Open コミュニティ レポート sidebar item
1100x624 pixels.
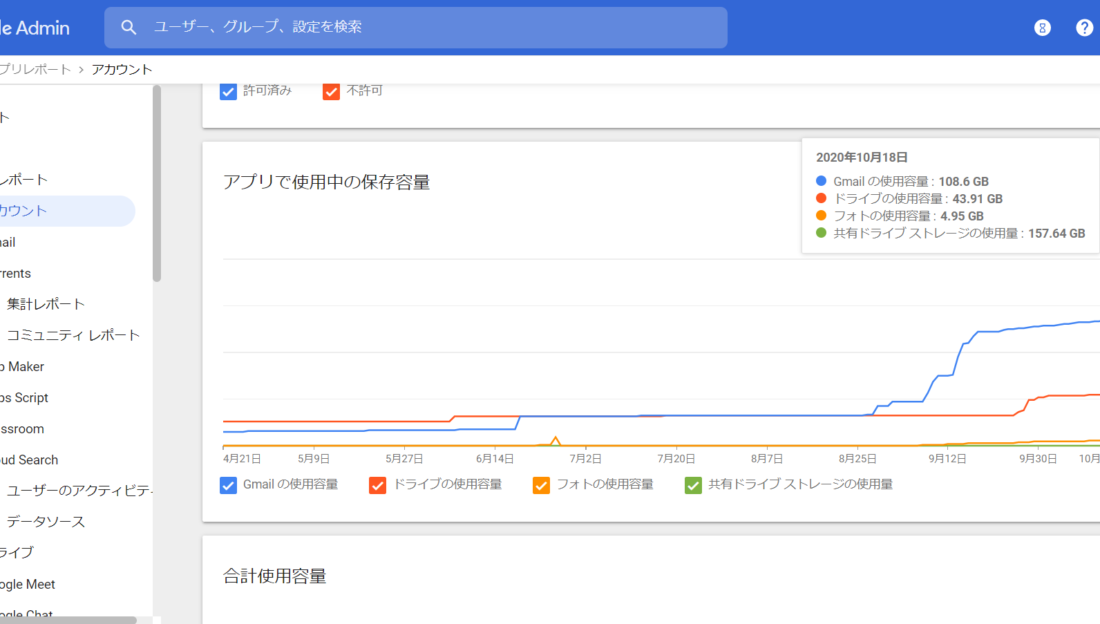73,335
